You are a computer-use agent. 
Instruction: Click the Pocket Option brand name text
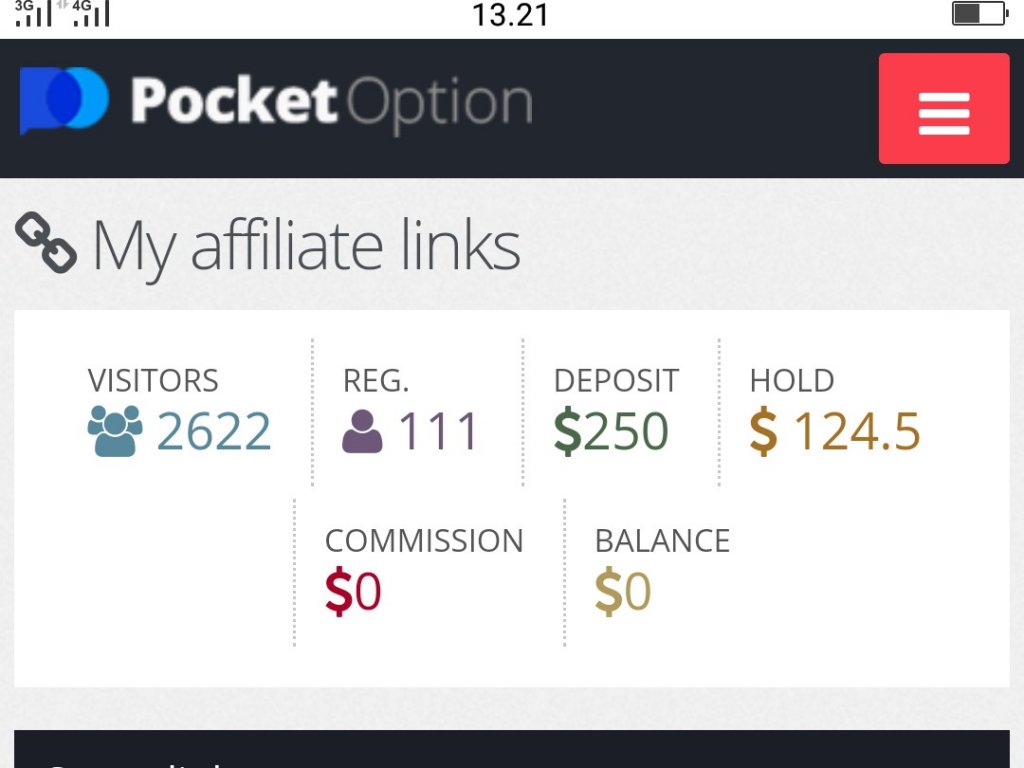pos(331,102)
